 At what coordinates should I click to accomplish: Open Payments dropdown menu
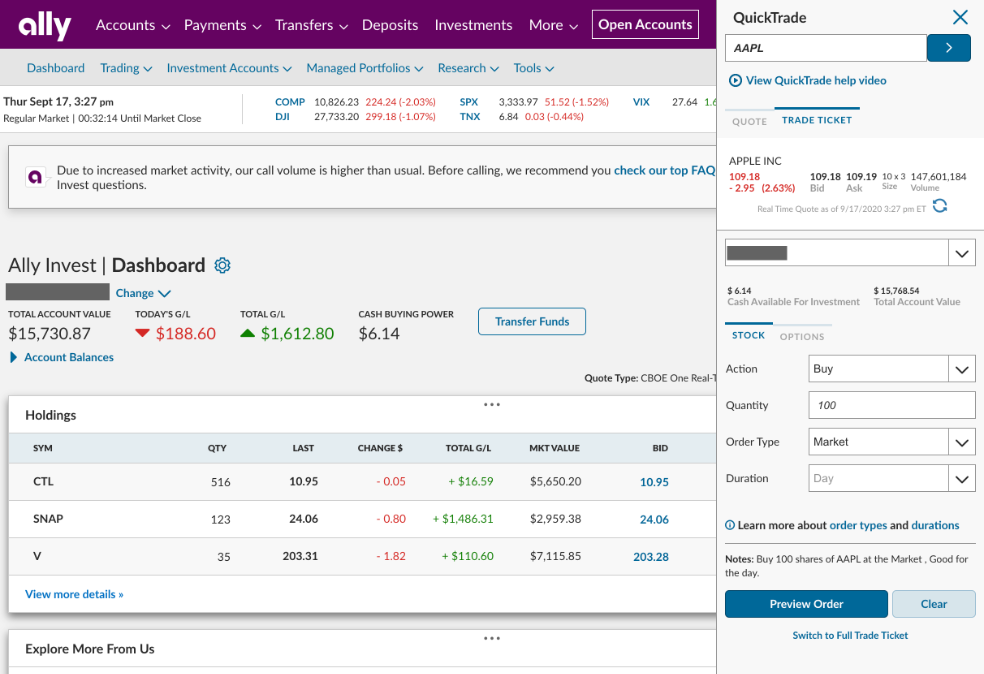click(x=222, y=25)
